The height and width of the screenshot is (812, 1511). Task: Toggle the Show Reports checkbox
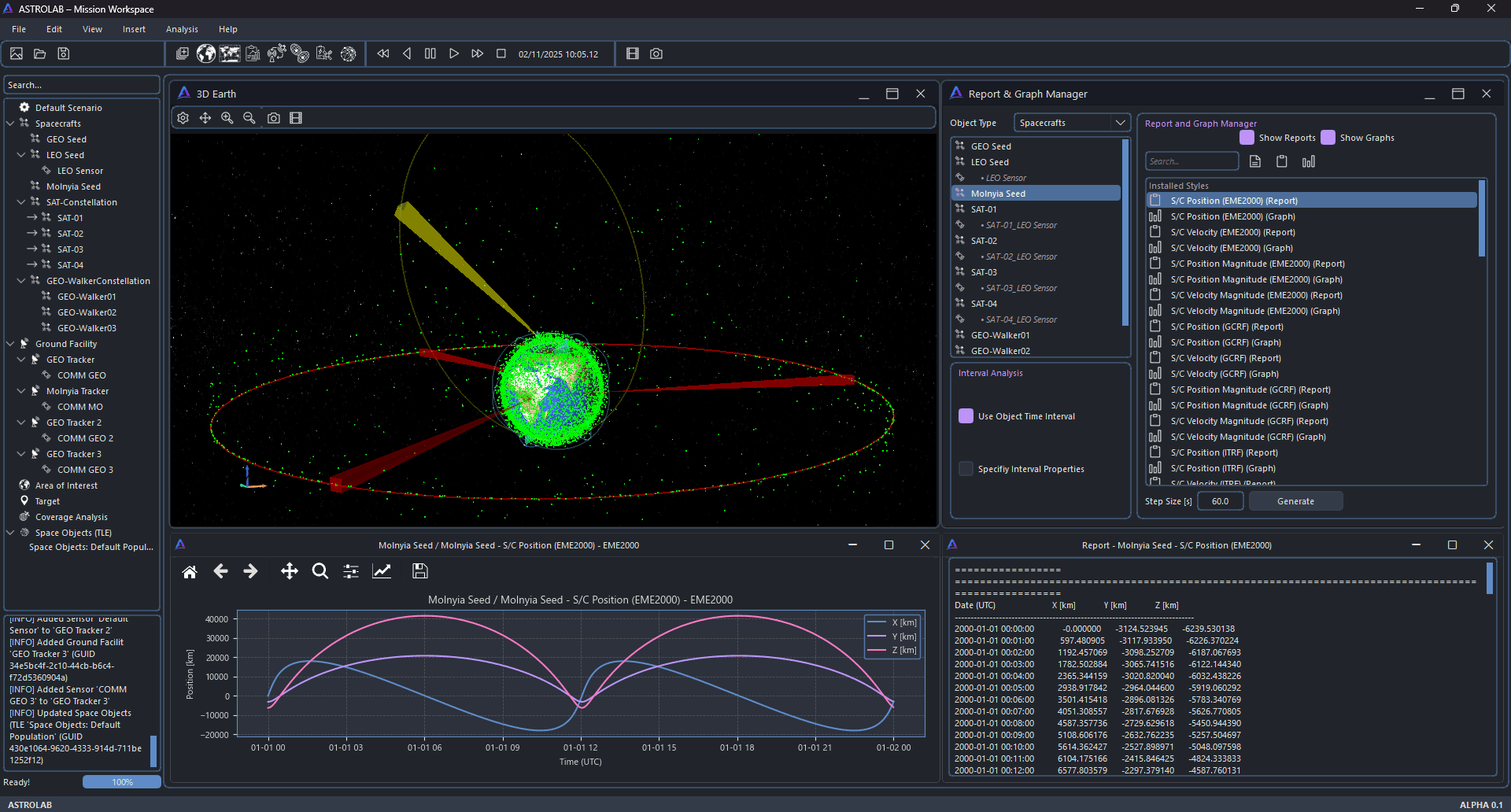pos(1247,138)
